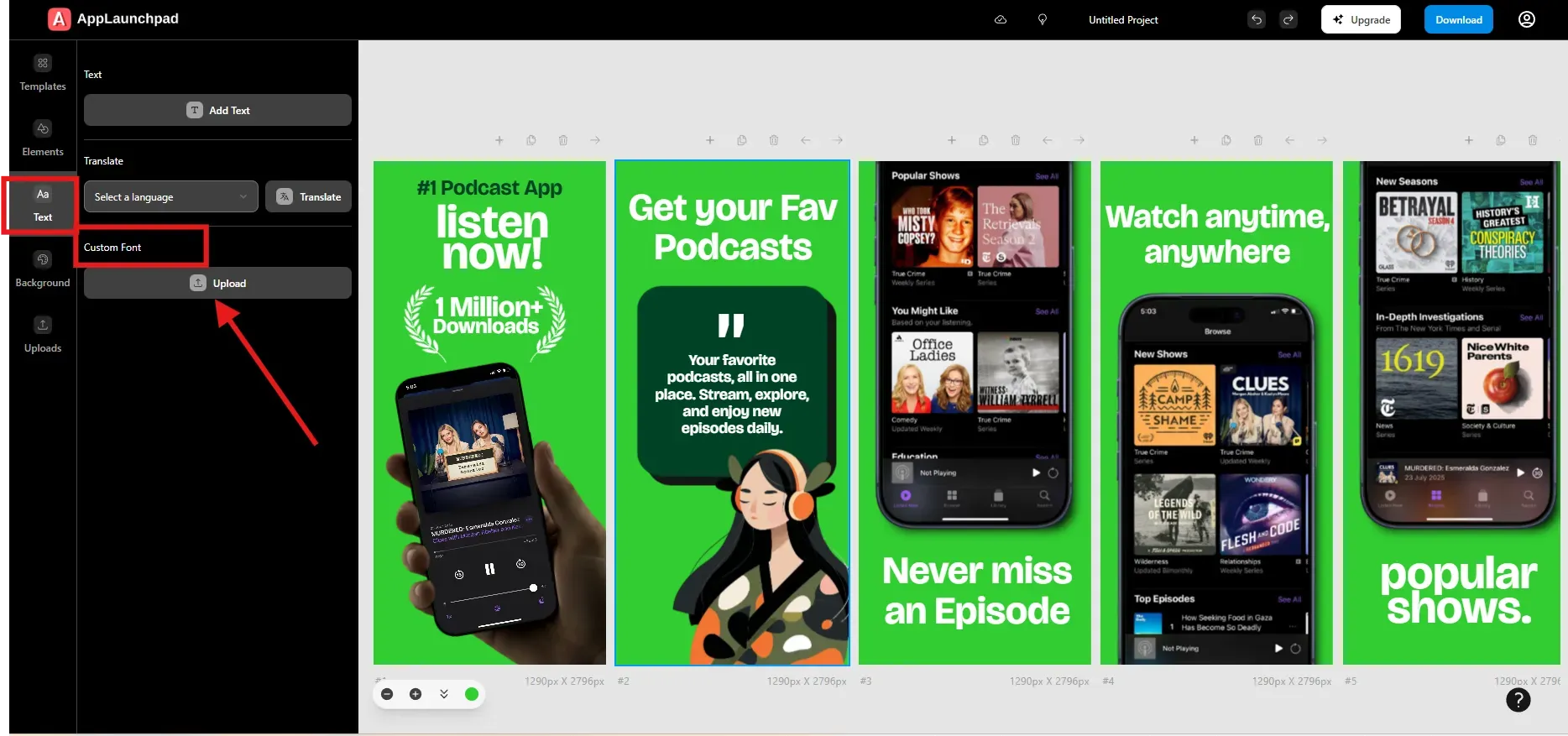Add a new screen after screenshot one

499,140
